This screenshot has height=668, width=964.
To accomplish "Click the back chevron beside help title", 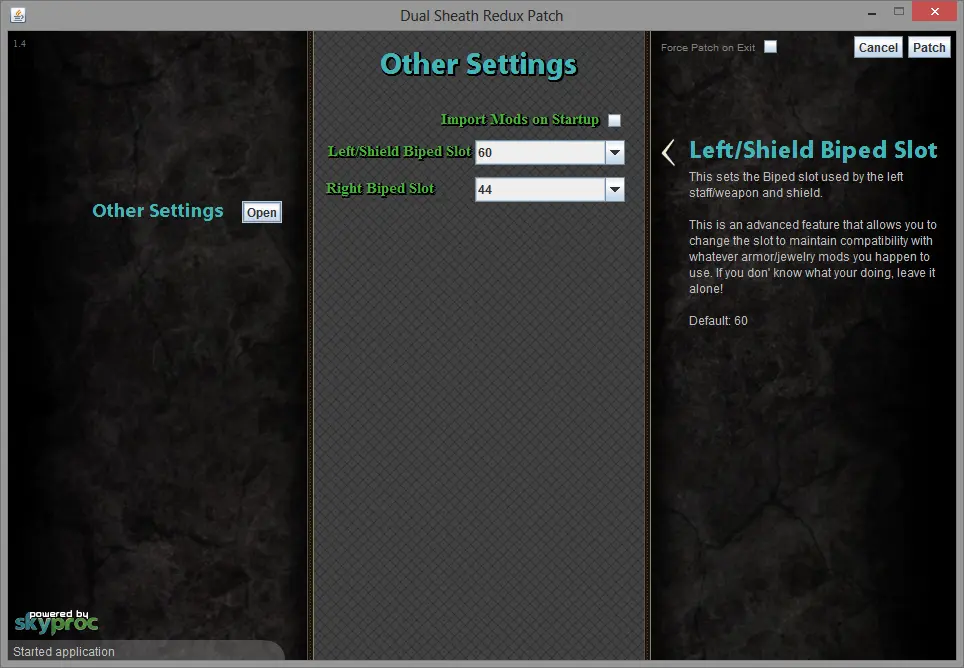I will pos(668,152).
